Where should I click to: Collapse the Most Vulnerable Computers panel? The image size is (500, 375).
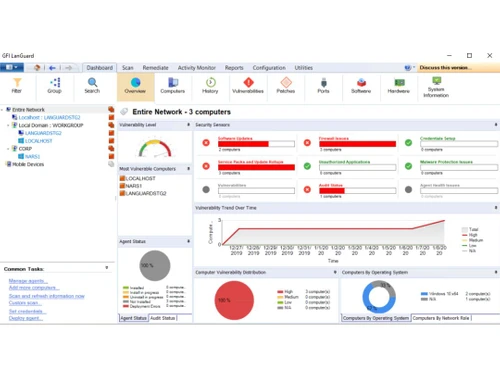(188, 169)
